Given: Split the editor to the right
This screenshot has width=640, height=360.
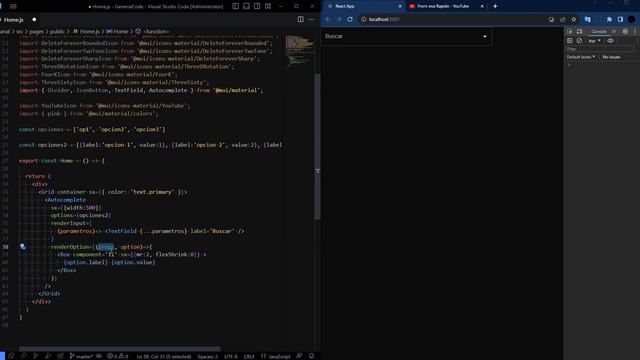Looking at the screenshot, I should (300, 19).
